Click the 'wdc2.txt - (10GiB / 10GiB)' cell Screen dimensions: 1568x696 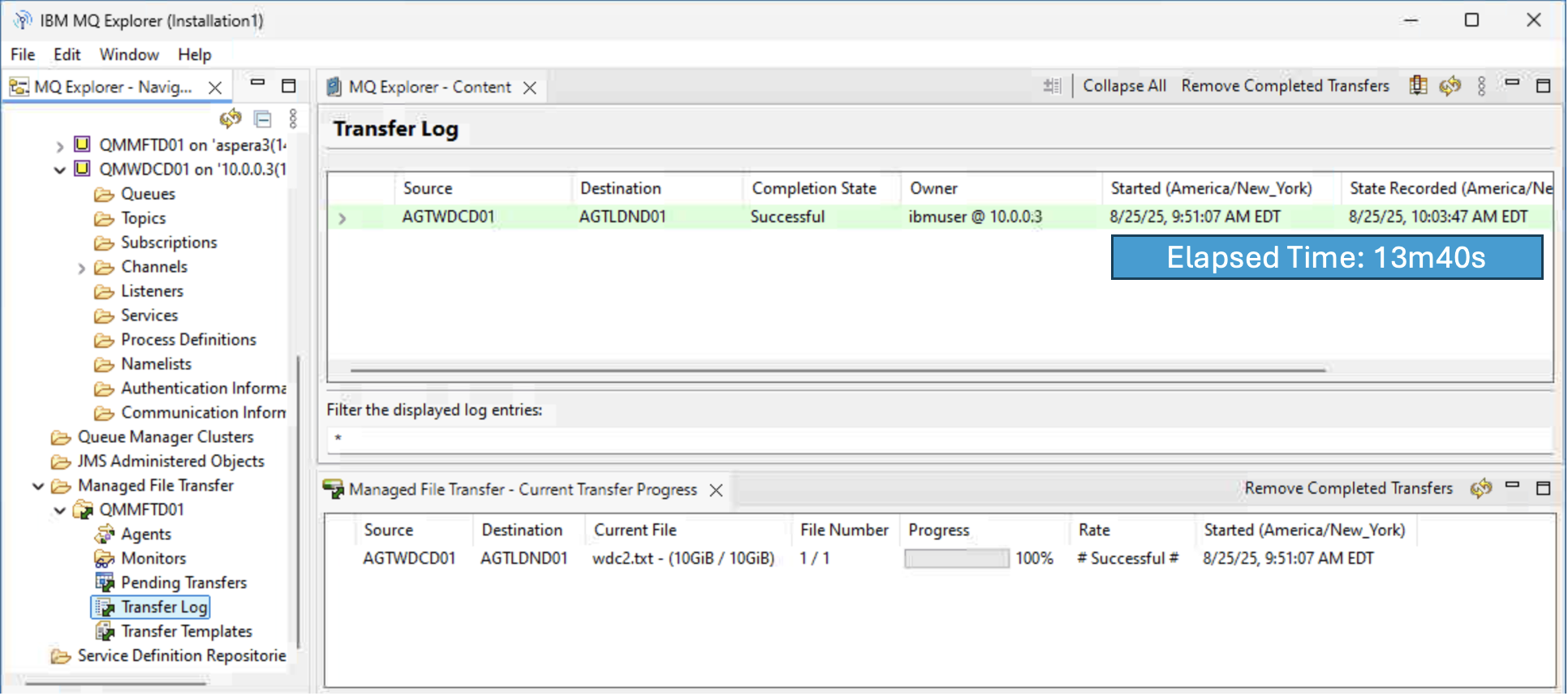click(x=683, y=558)
